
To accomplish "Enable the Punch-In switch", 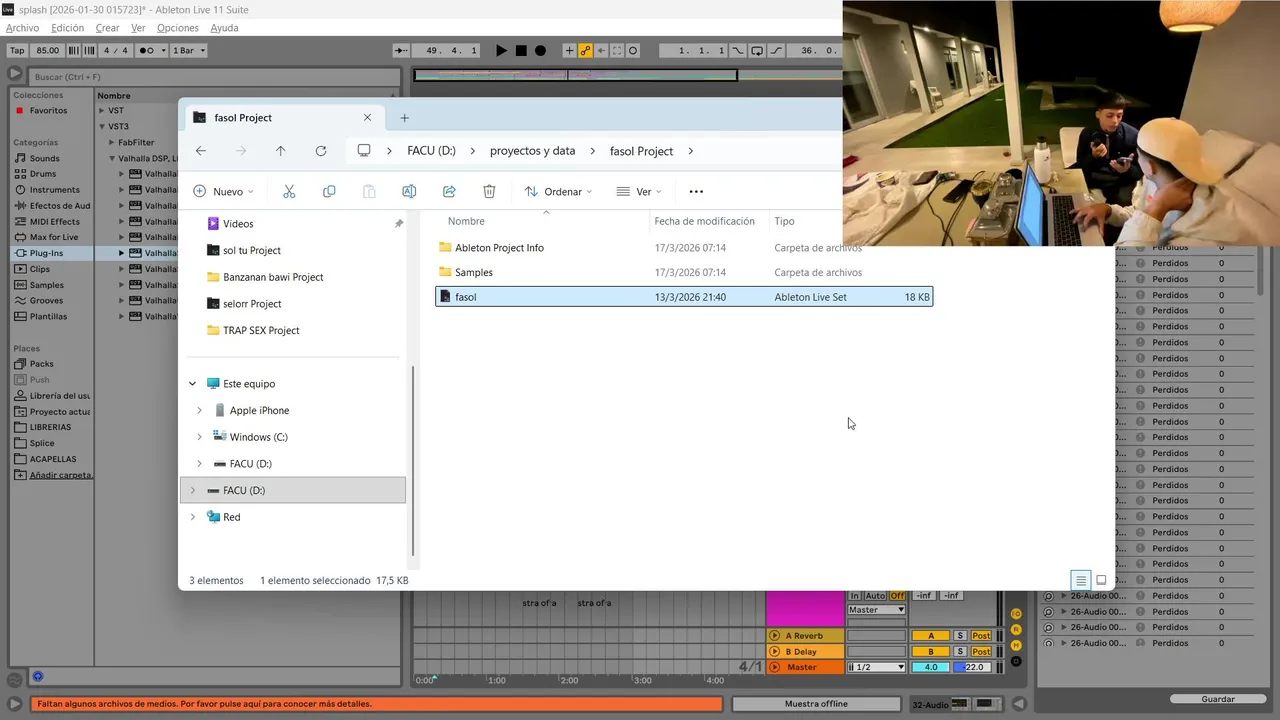I will [x=738, y=50].
